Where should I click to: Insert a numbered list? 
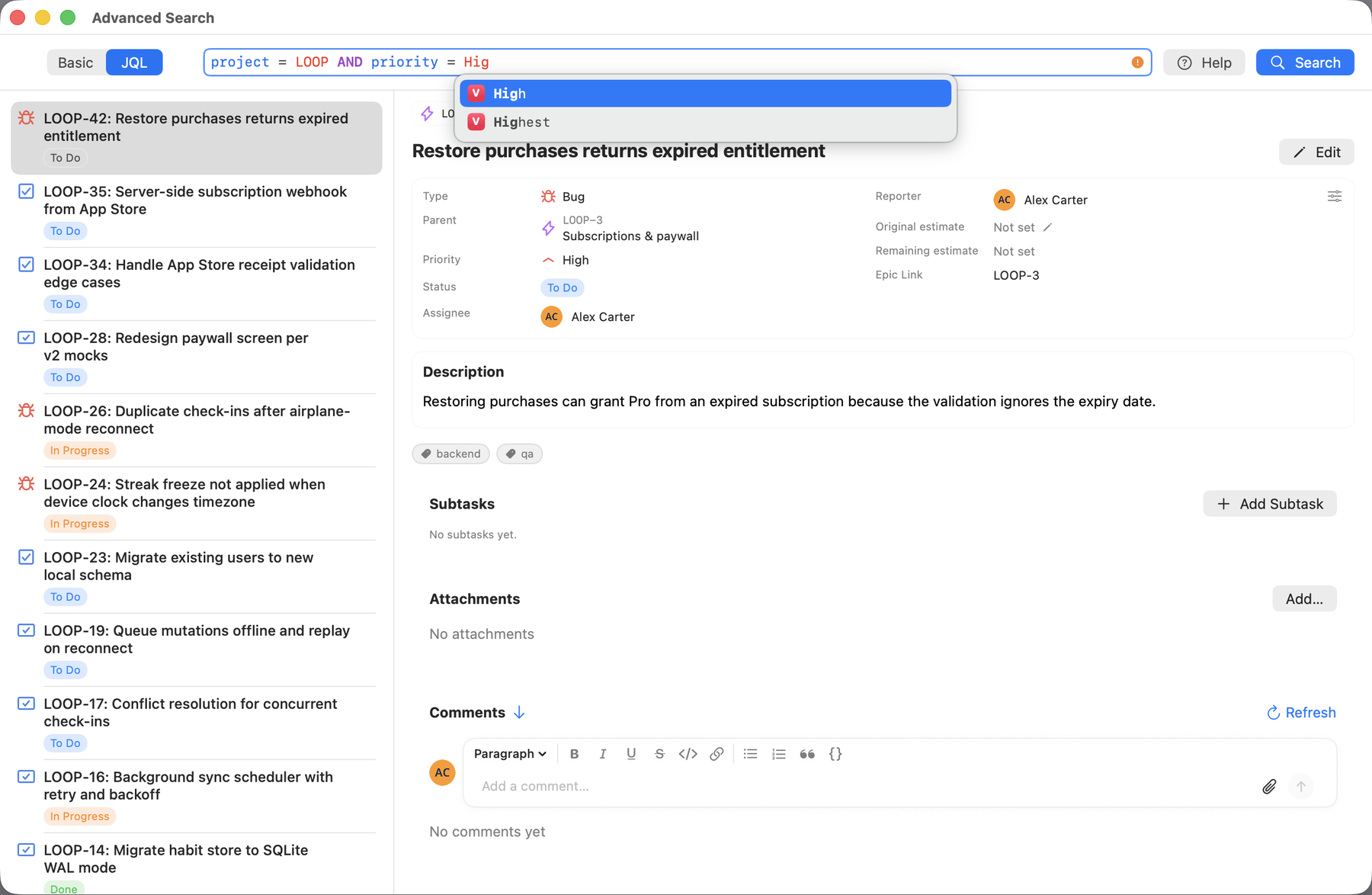pos(778,754)
